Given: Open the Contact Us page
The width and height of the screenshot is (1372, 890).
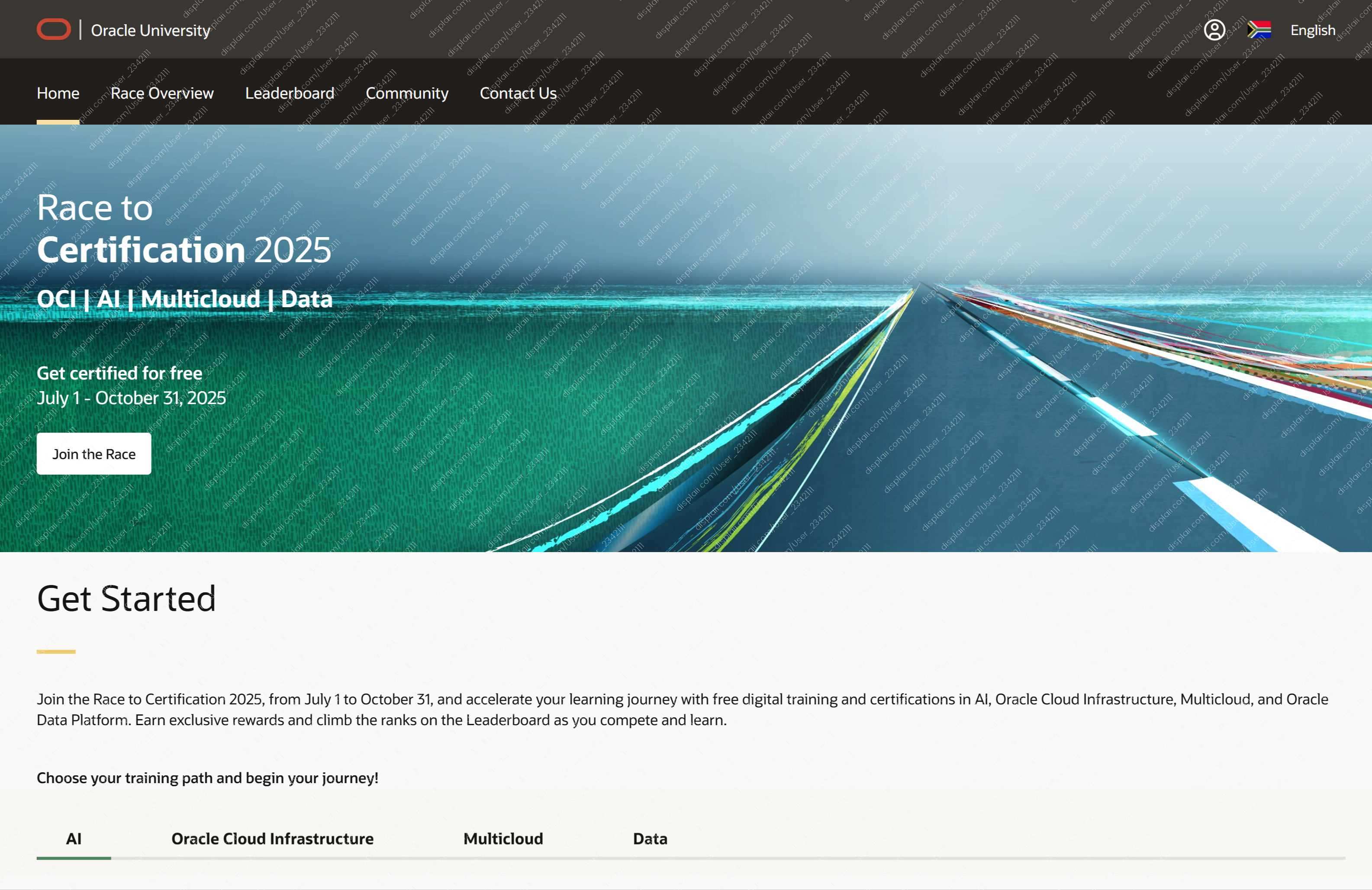Looking at the screenshot, I should (518, 93).
